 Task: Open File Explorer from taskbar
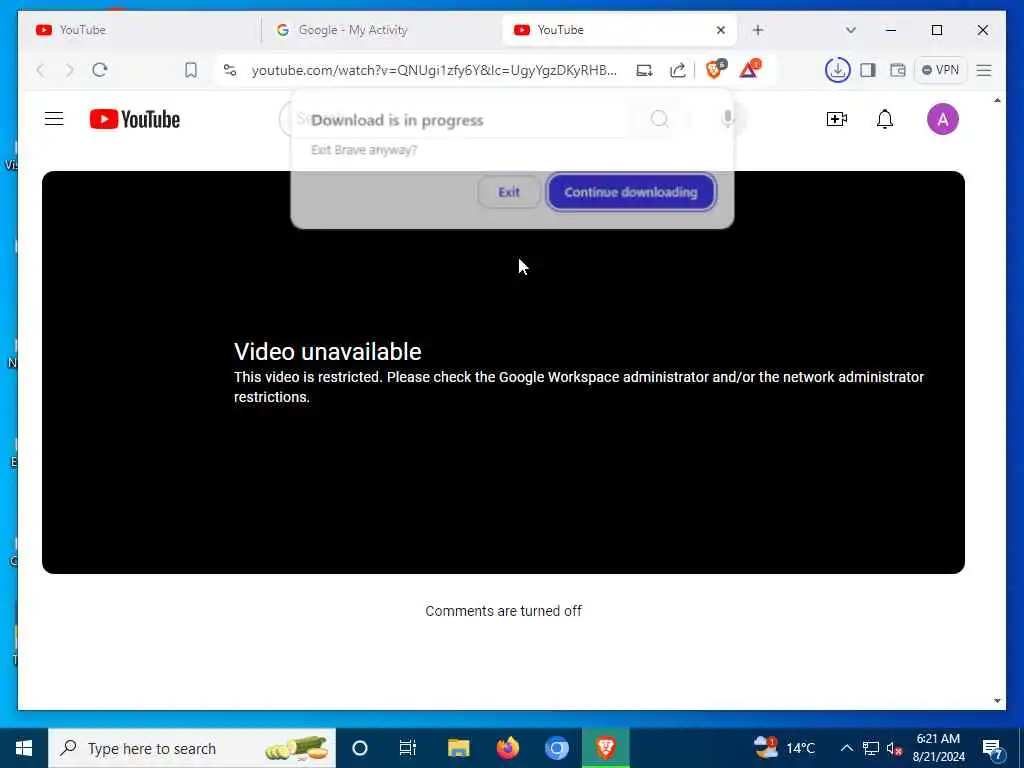(x=458, y=748)
